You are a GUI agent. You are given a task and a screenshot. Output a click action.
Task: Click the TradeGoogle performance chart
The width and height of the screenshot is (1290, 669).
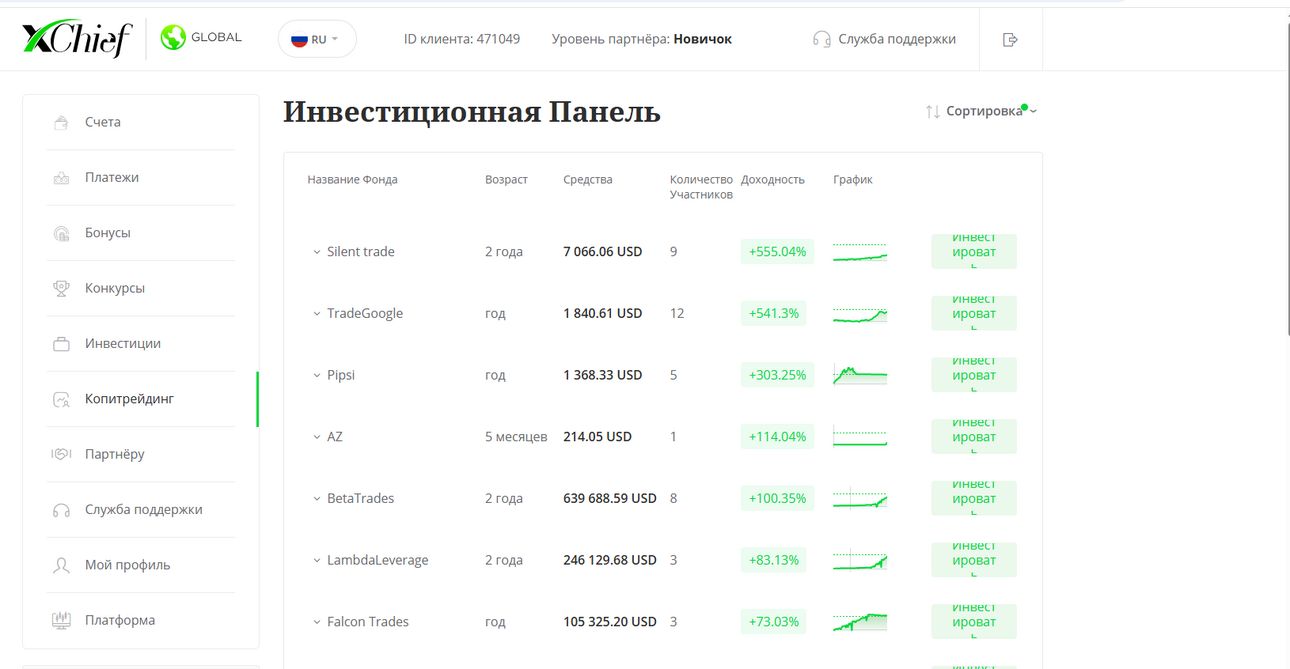860,314
